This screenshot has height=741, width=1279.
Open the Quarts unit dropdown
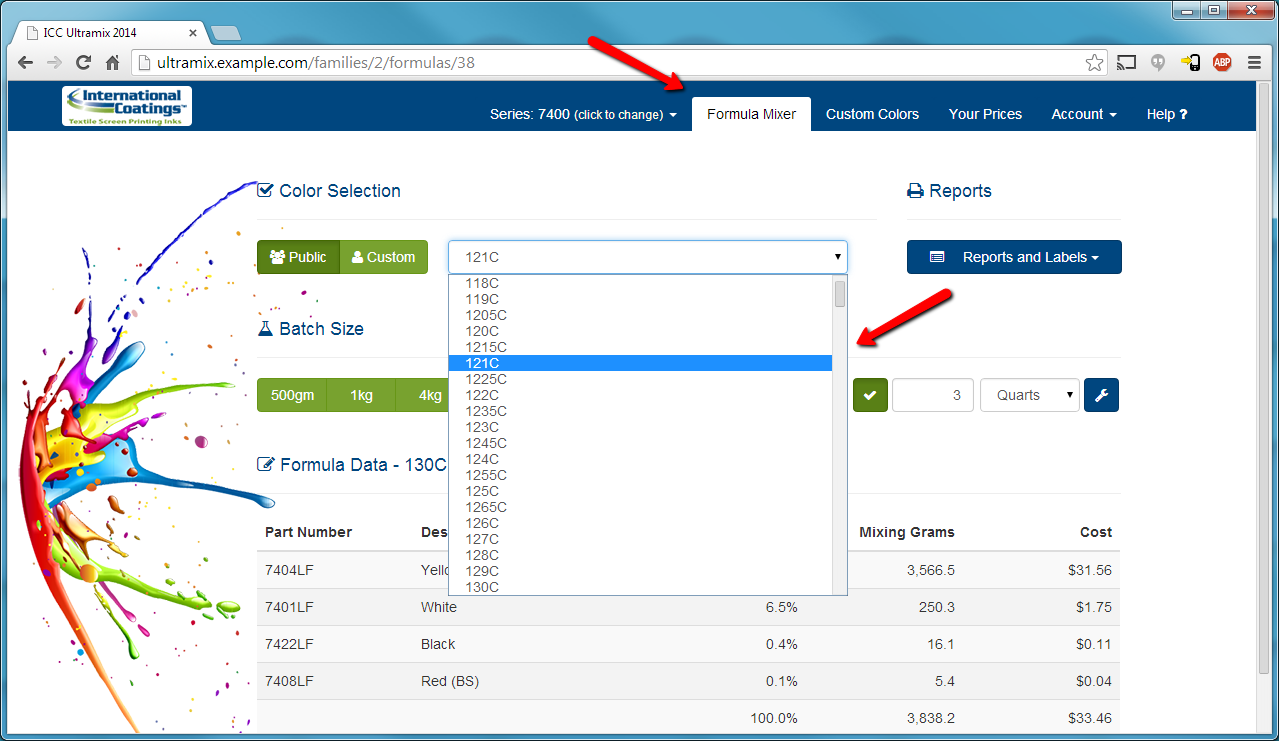(1029, 395)
